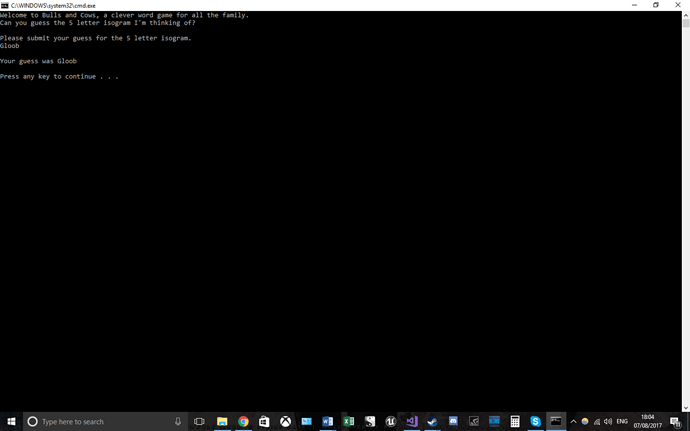
Task: Open Unreal Engine from the taskbar
Action: tap(390, 421)
